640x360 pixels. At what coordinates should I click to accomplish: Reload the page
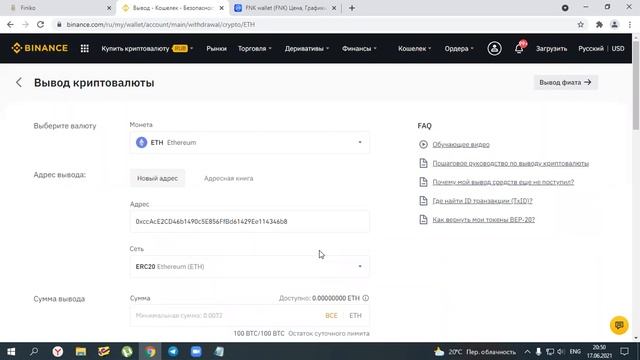(x=40, y=24)
